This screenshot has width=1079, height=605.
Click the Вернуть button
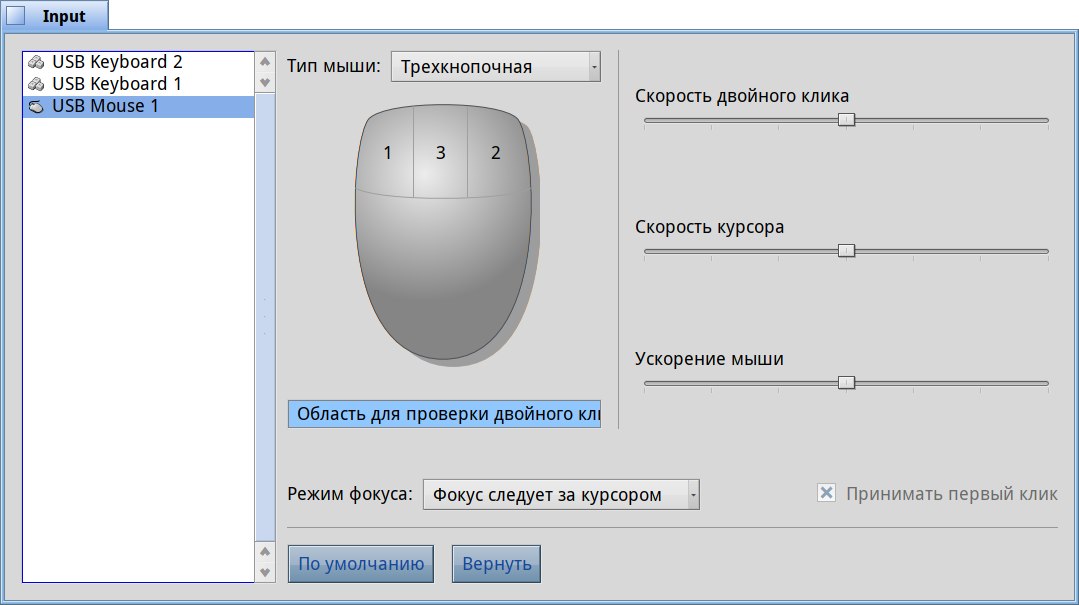(496, 564)
